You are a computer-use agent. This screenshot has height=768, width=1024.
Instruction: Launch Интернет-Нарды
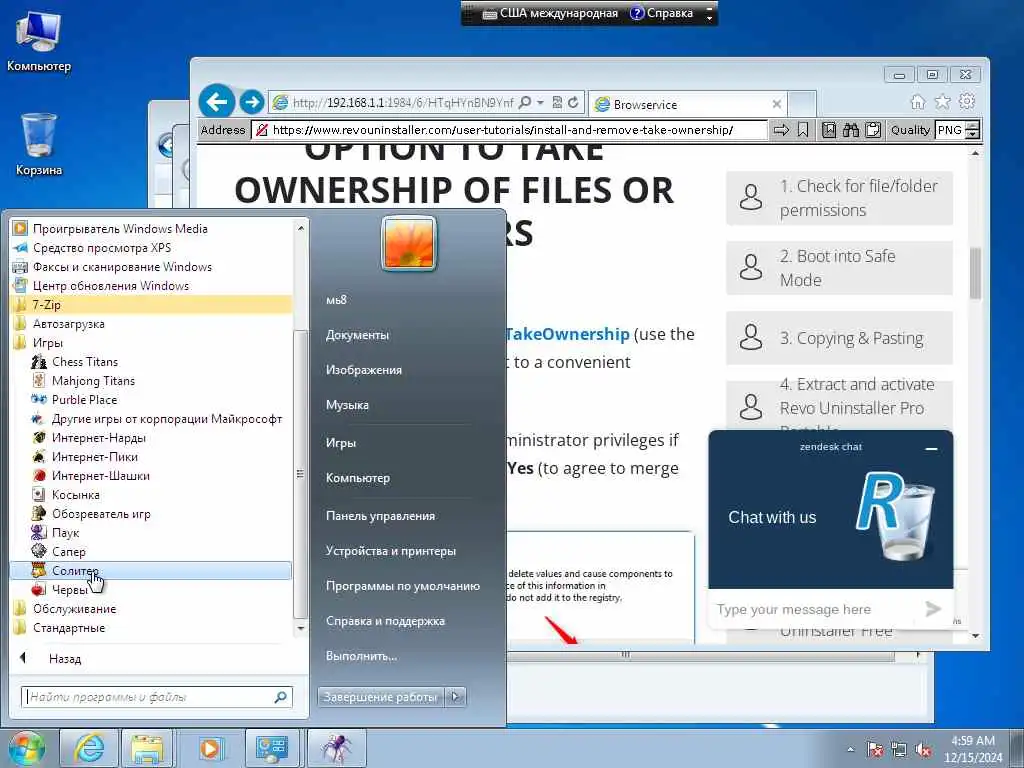[99, 438]
